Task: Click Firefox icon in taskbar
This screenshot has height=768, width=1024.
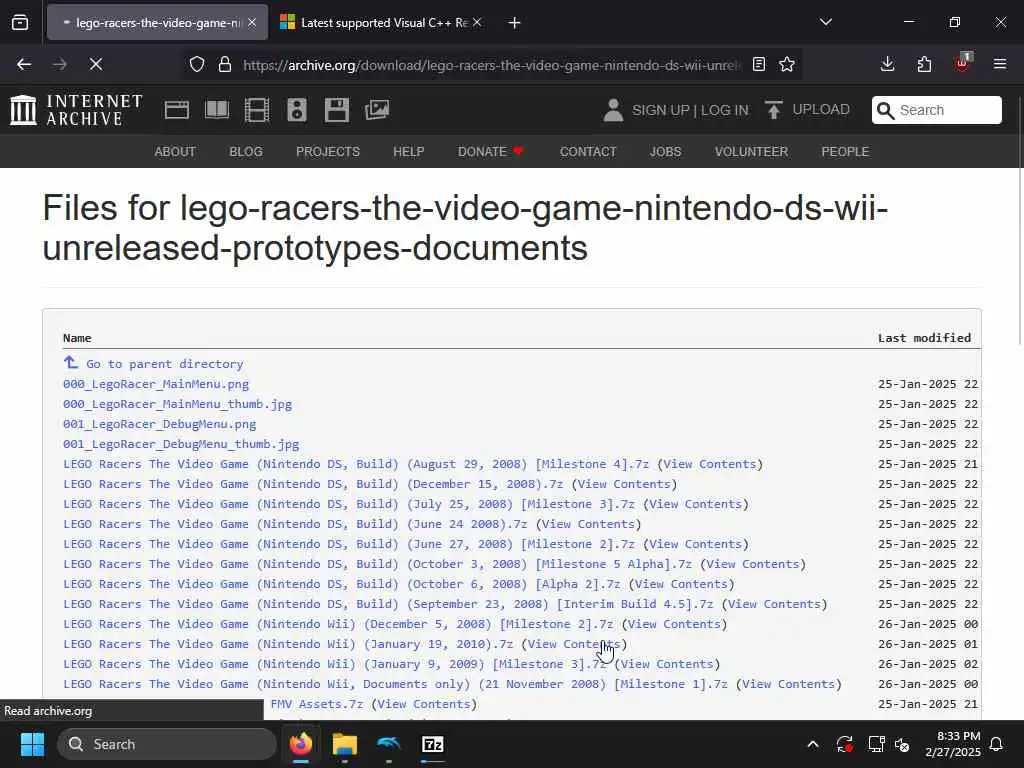Action: pyautogui.click(x=301, y=744)
